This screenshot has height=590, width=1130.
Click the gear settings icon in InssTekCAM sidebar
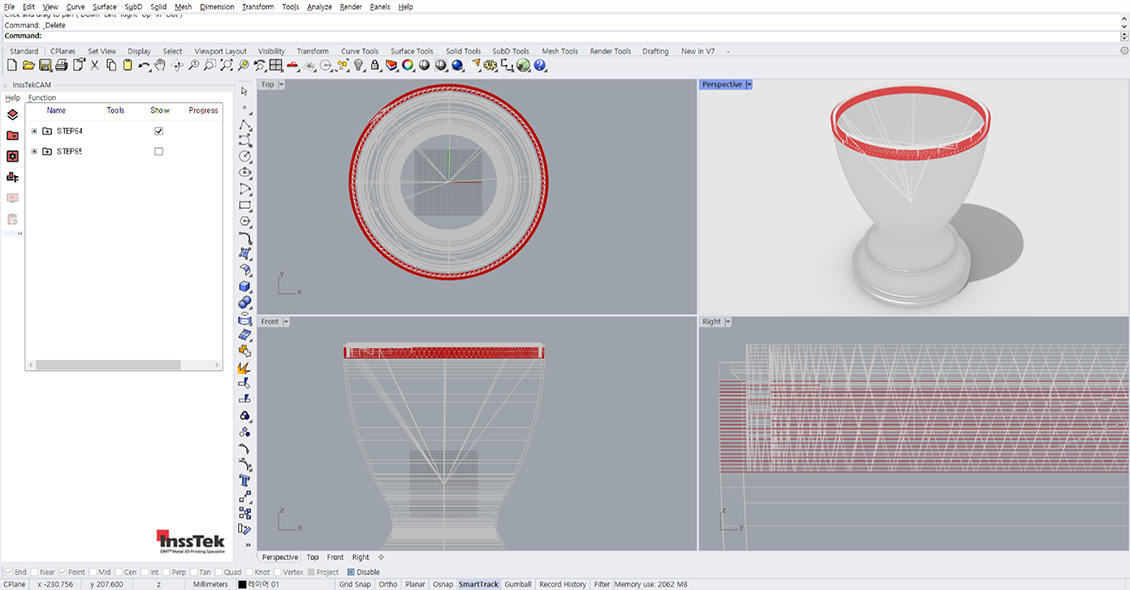click(x=13, y=156)
